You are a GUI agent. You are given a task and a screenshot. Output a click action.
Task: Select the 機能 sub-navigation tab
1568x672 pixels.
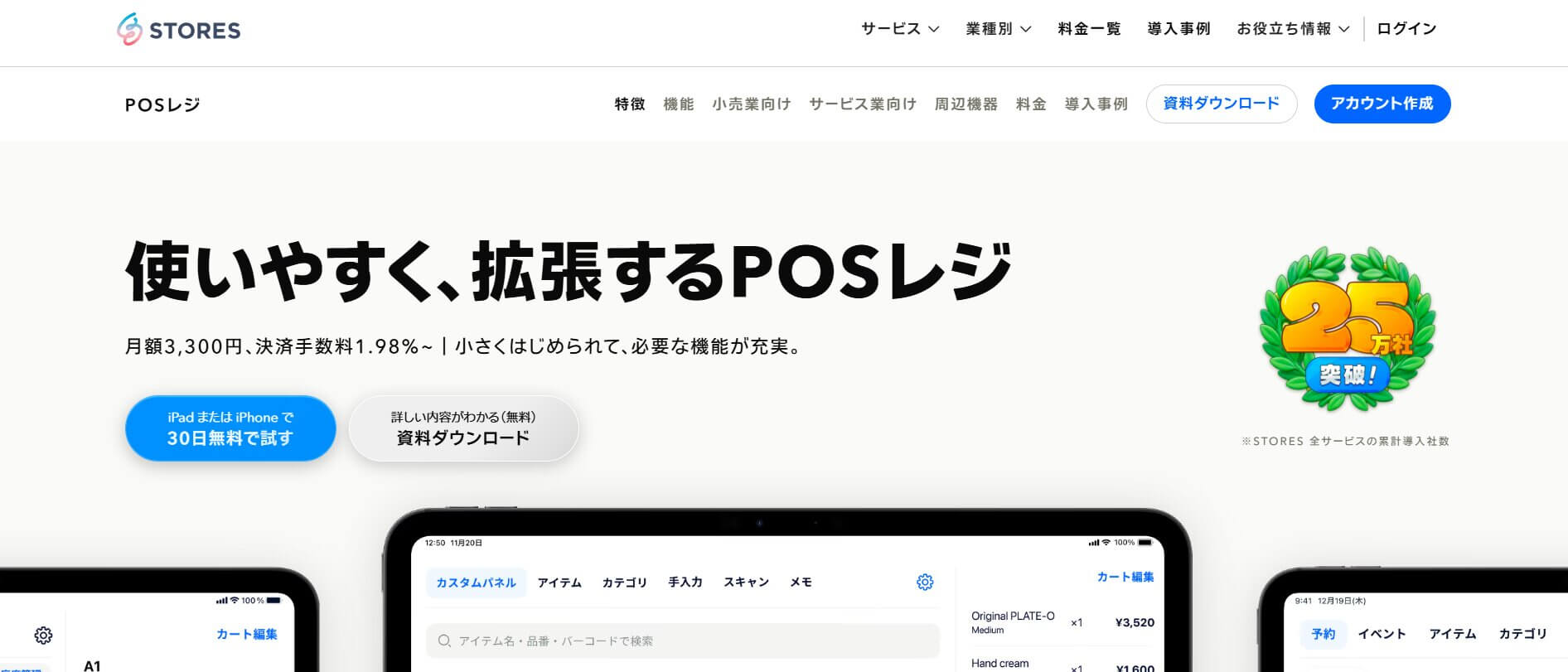[x=679, y=104]
